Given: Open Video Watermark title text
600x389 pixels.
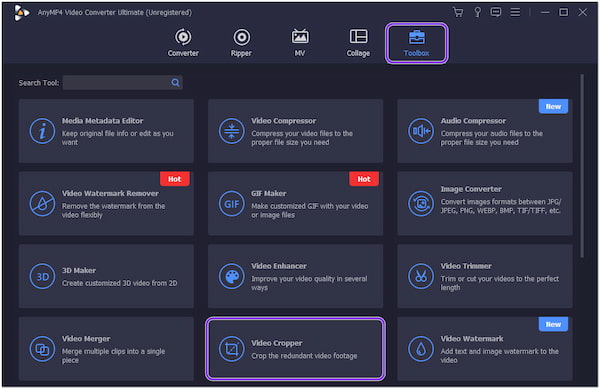Looking at the screenshot, I should [472, 339].
